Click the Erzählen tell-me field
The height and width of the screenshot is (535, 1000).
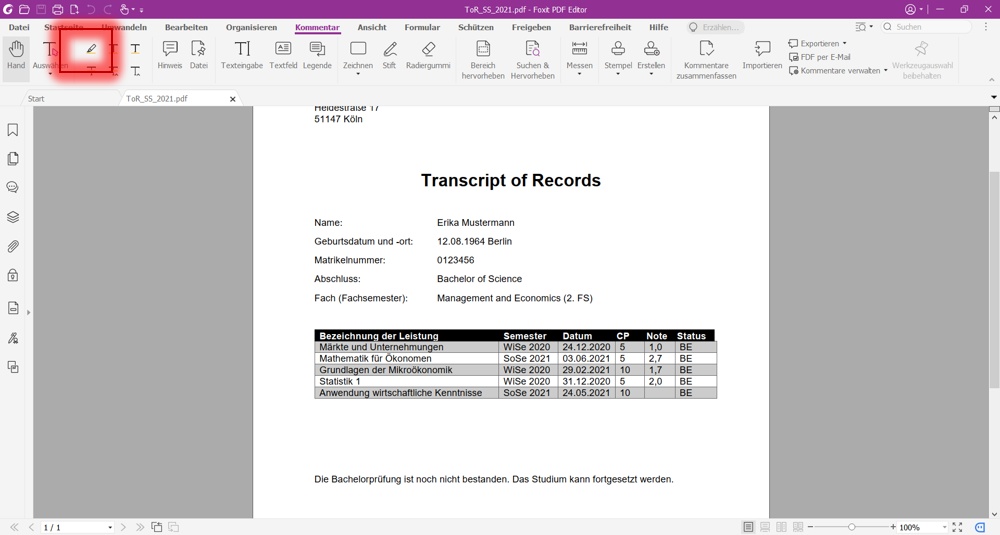714,27
